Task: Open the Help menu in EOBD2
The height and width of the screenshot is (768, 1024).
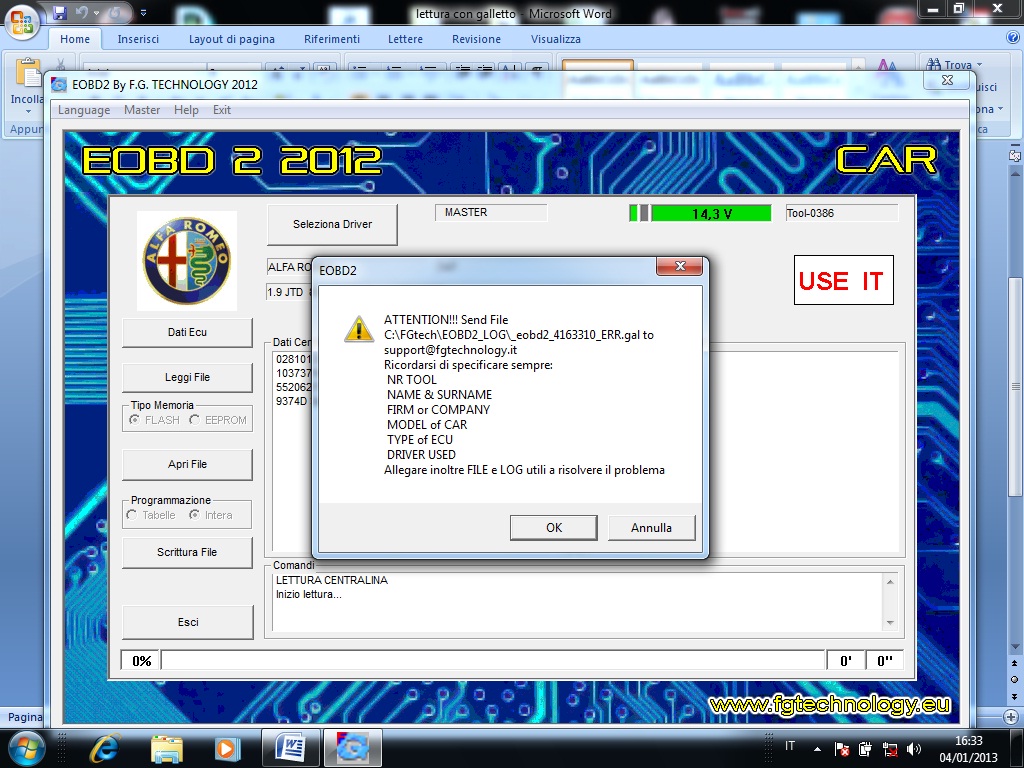Action: [x=186, y=110]
